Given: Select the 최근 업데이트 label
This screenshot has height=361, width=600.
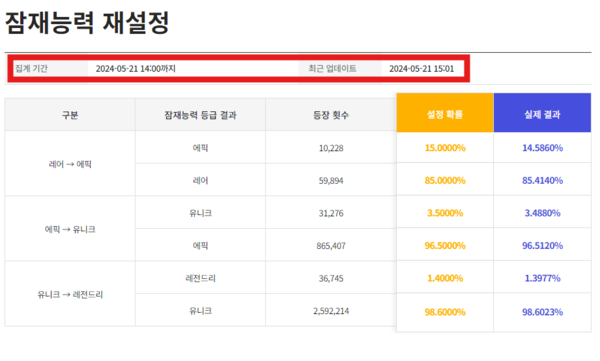Looking at the screenshot, I should click(x=332, y=69).
